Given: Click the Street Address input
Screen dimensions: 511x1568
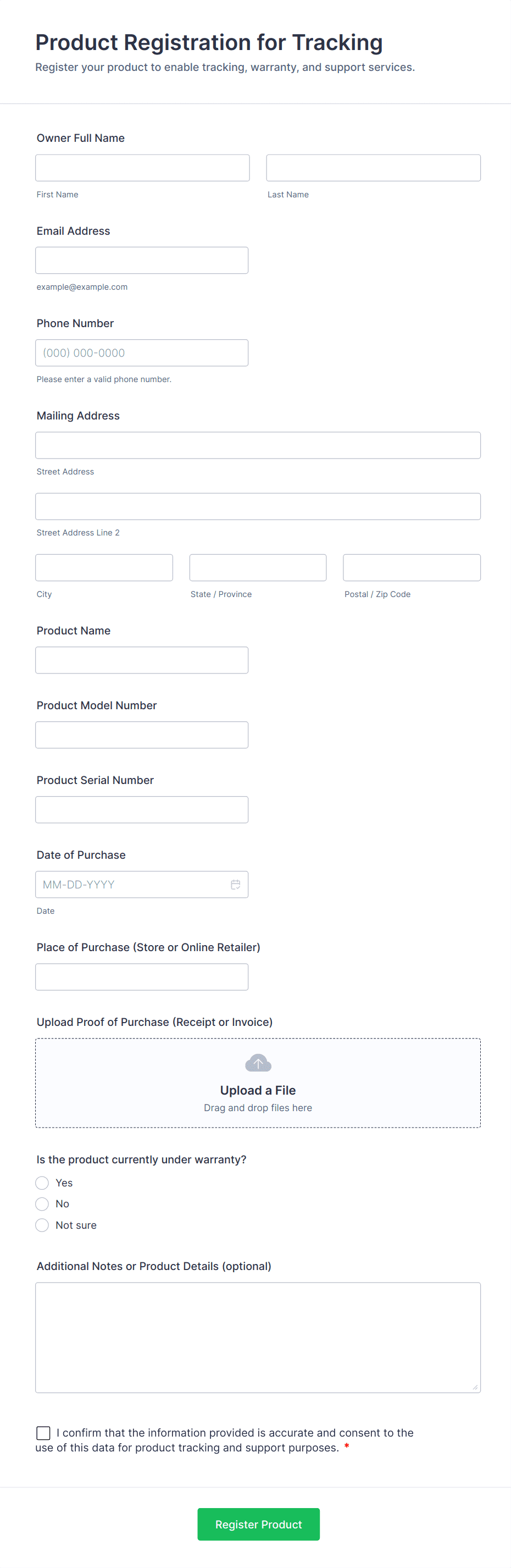Looking at the screenshot, I should [x=258, y=445].
